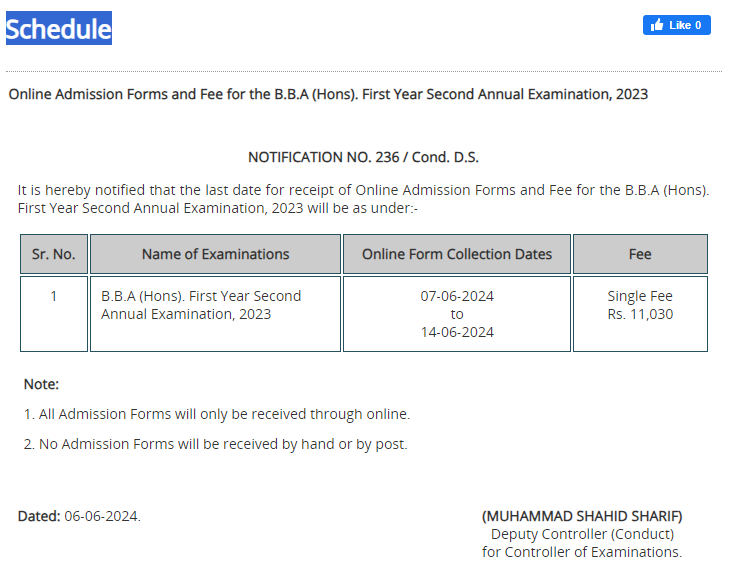Click note 1 about online admission forms

tap(217, 414)
